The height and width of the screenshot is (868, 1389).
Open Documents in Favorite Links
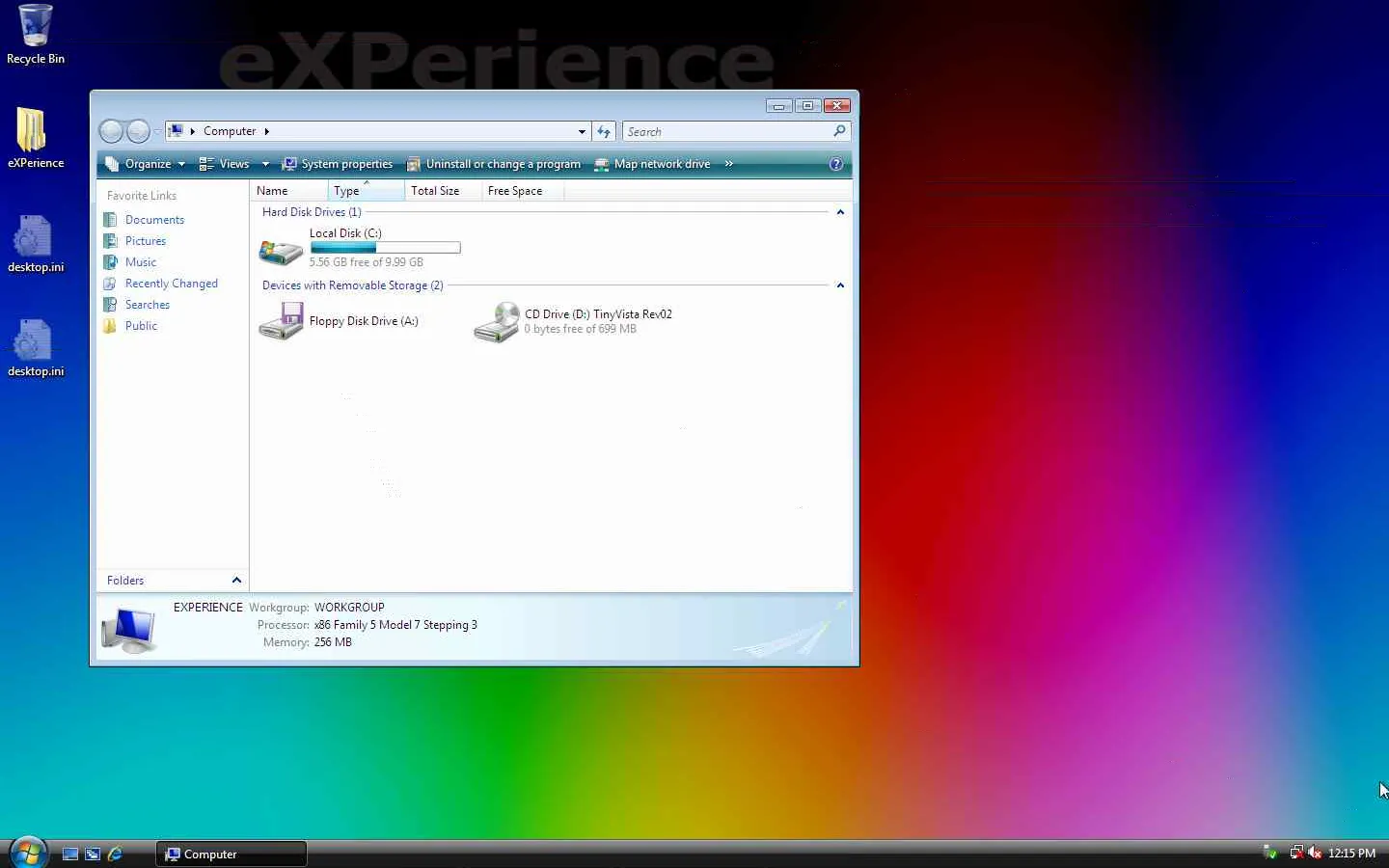coord(153,220)
